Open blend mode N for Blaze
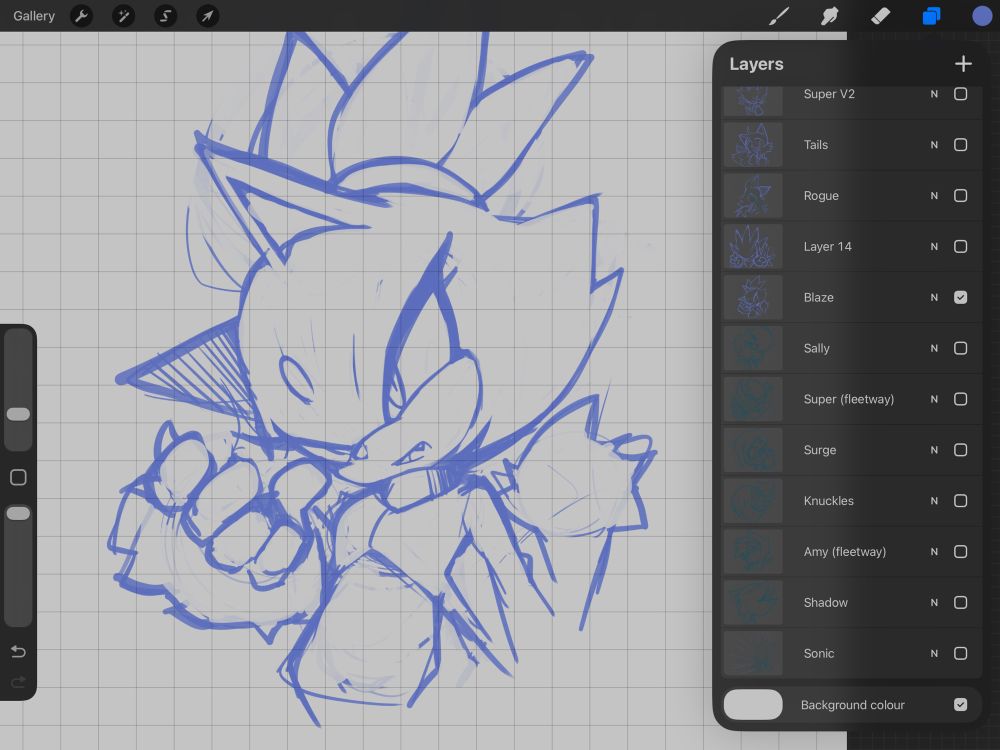Image resolution: width=1000 pixels, height=750 pixels. 934,298
